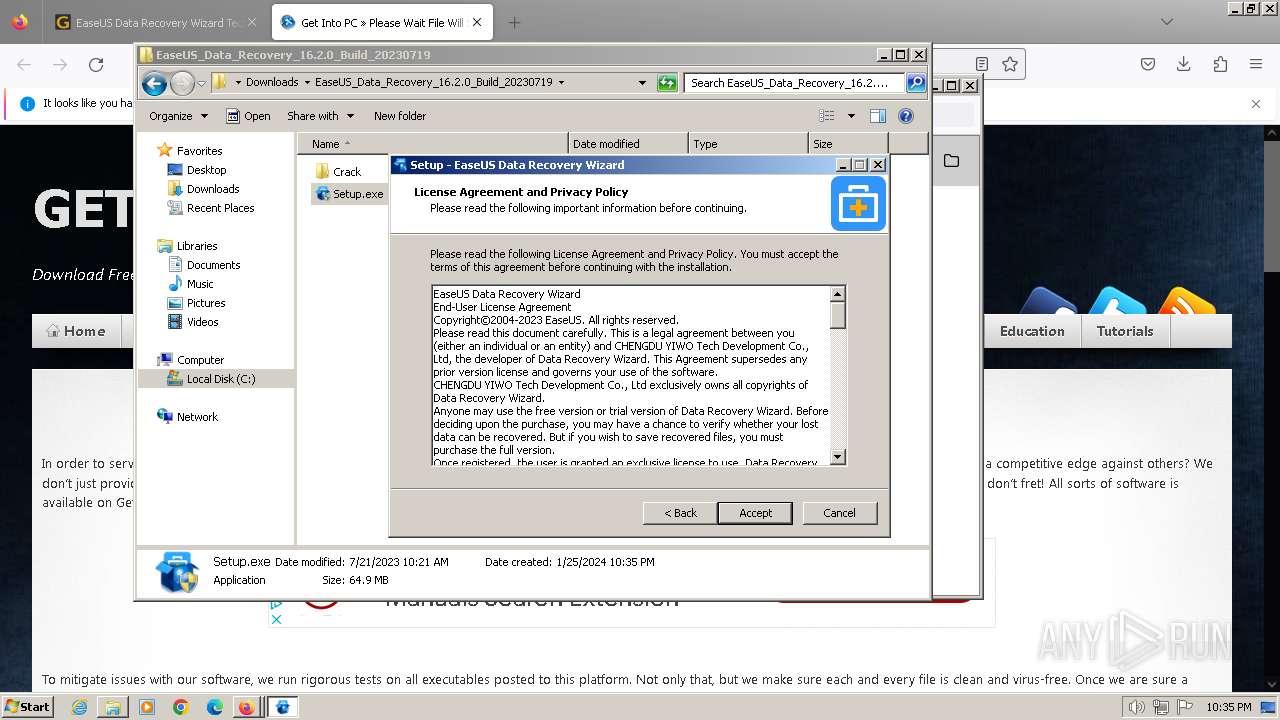
Task: Reload the Firefox page
Action: coord(96,65)
